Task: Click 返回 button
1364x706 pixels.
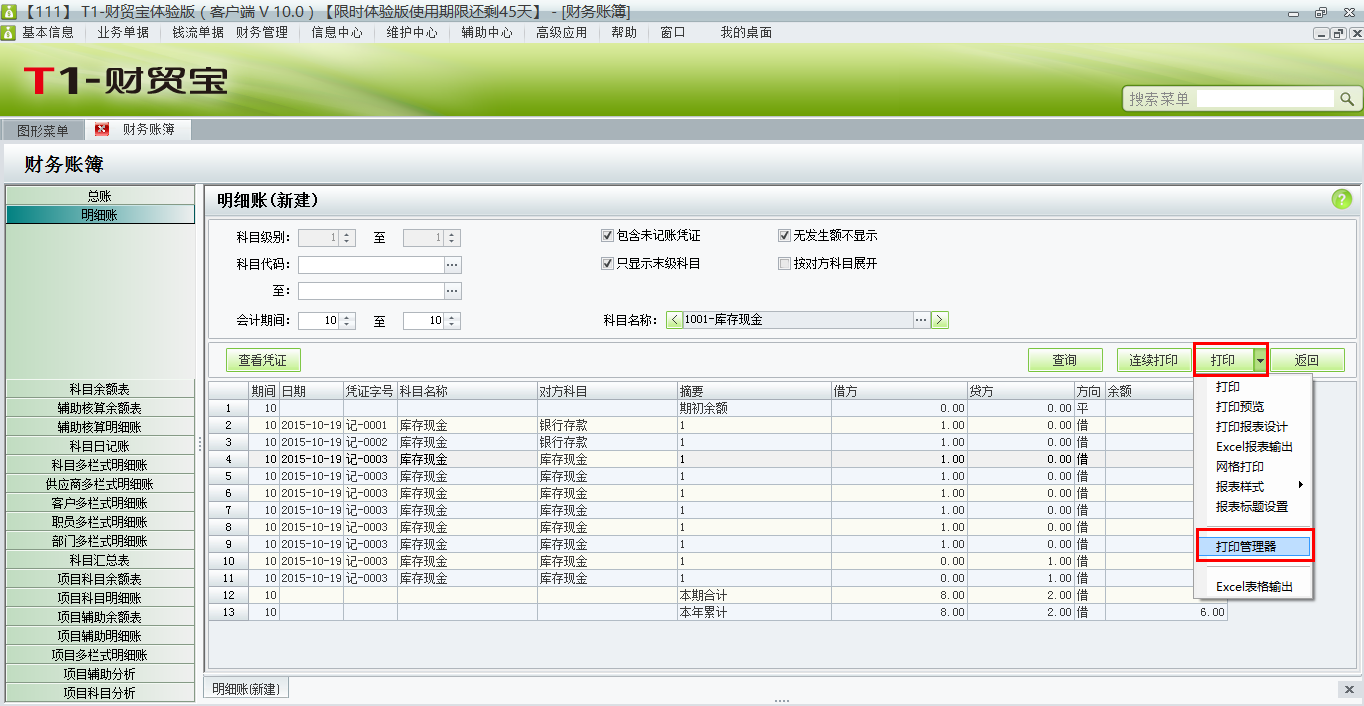Action: pos(1307,360)
